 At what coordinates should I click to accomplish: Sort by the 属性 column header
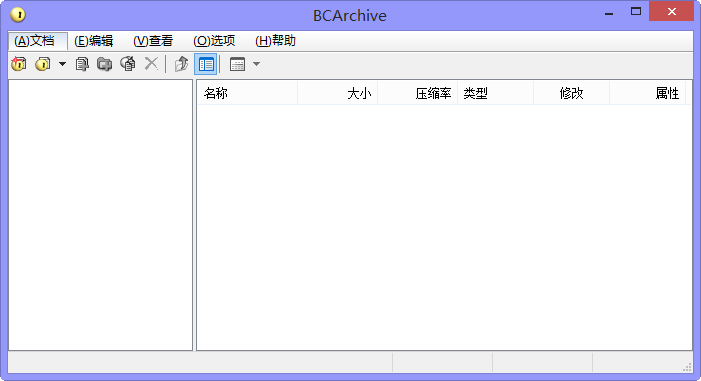pos(647,93)
